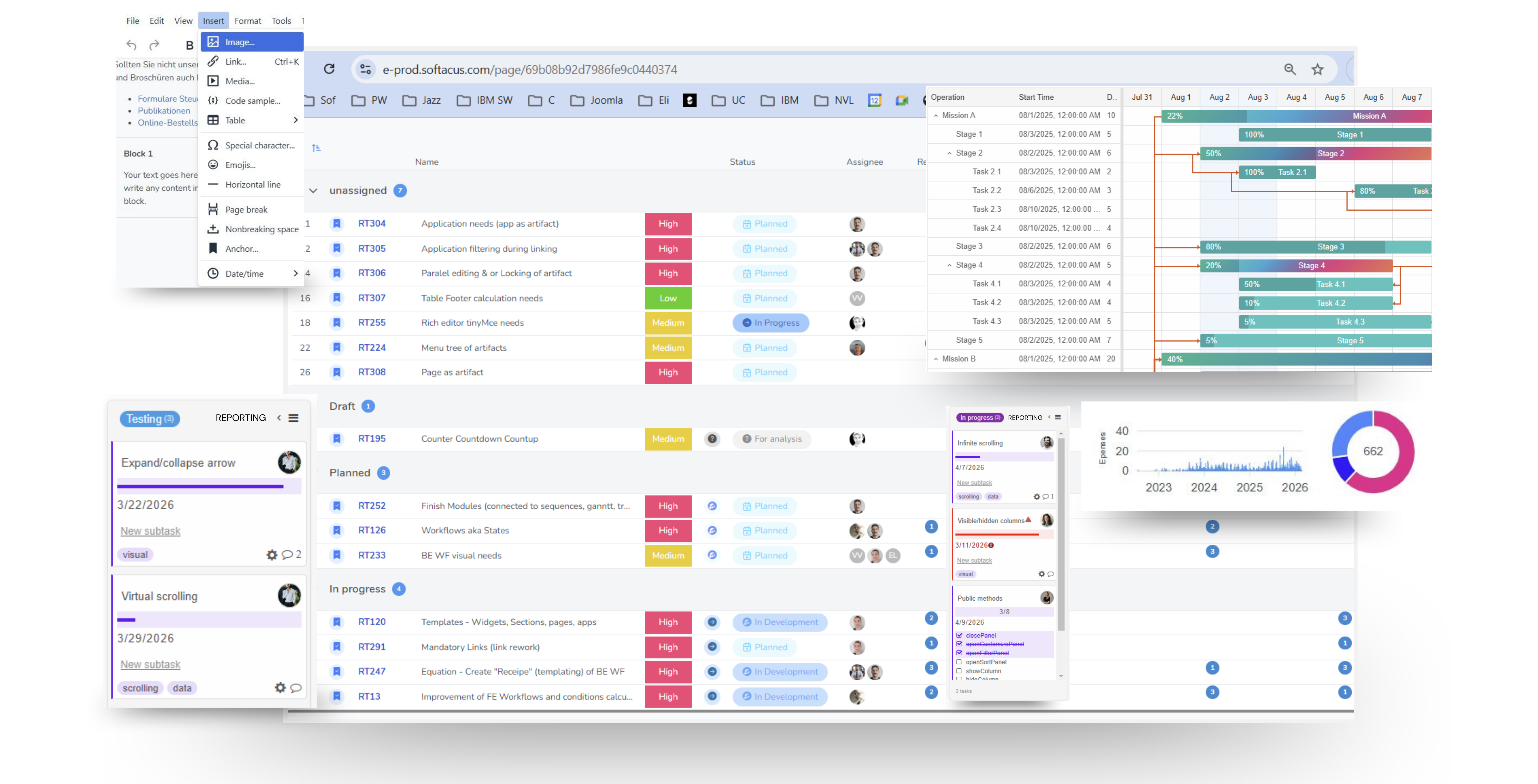The width and height of the screenshot is (1538, 784).
Task: Check the openSortPanel checkbox
Action: coord(959,662)
